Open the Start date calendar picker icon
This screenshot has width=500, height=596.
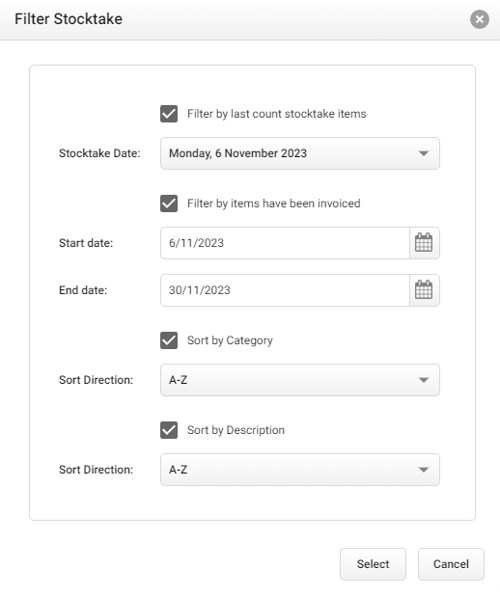[x=424, y=243]
